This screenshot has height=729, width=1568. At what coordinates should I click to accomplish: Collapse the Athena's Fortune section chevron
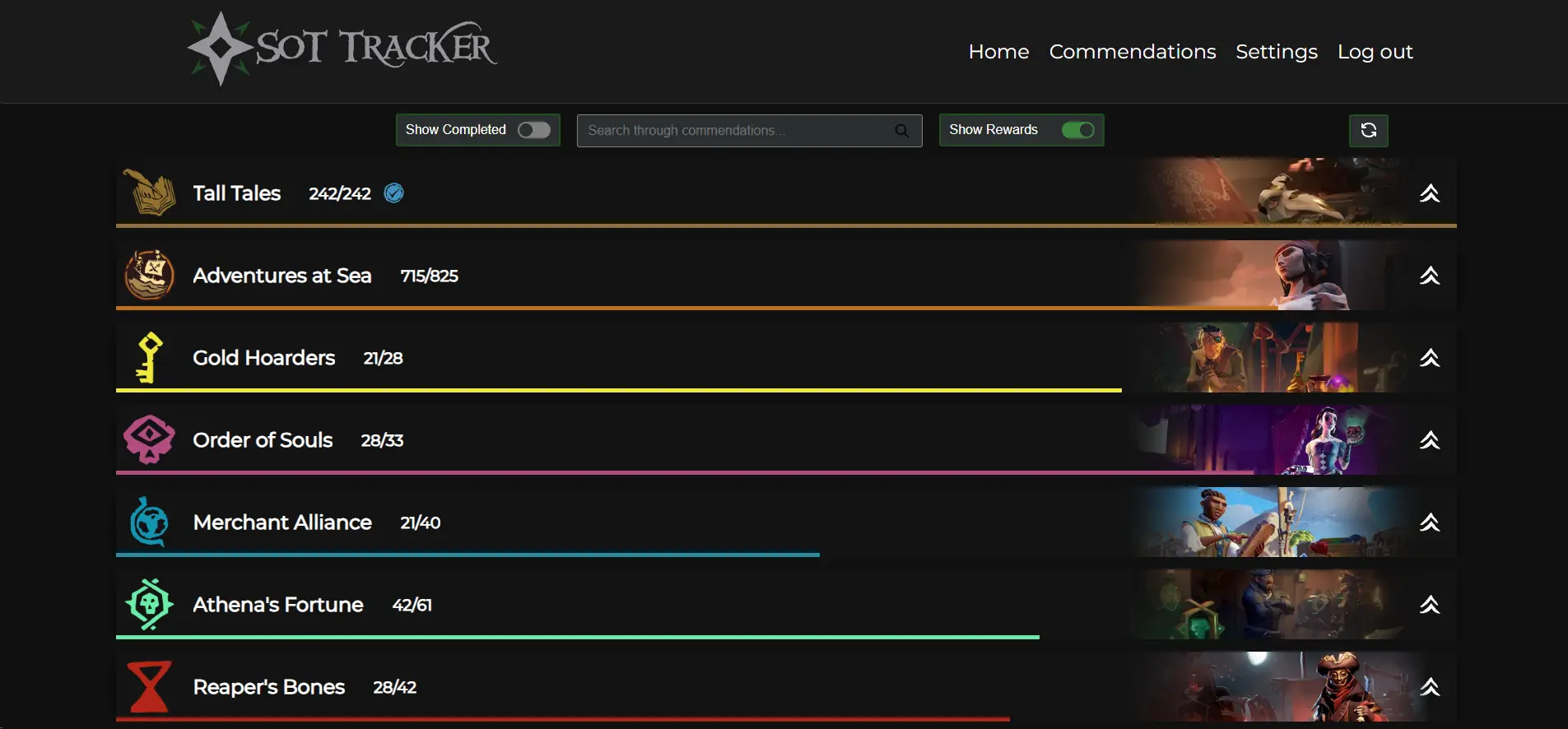[1430, 605]
